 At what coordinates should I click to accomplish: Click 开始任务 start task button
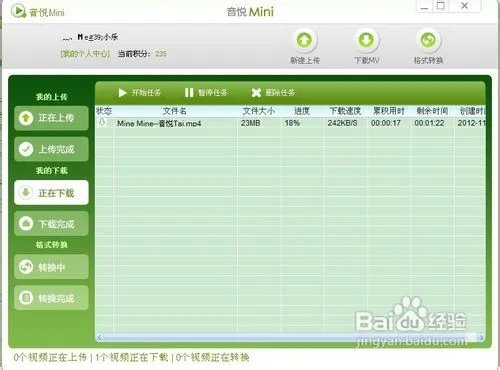pos(139,92)
